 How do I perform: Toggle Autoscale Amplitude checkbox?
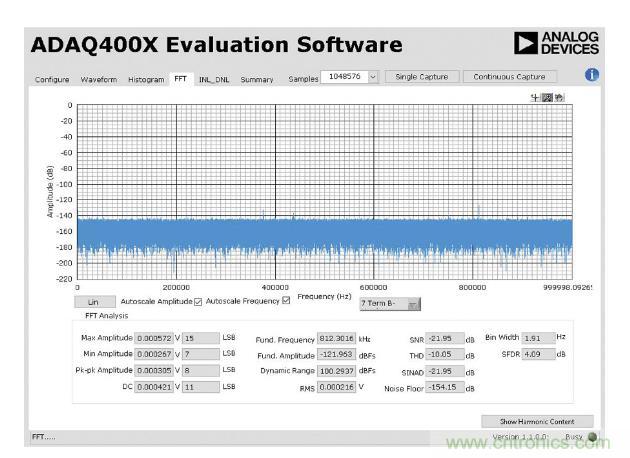point(197,301)
